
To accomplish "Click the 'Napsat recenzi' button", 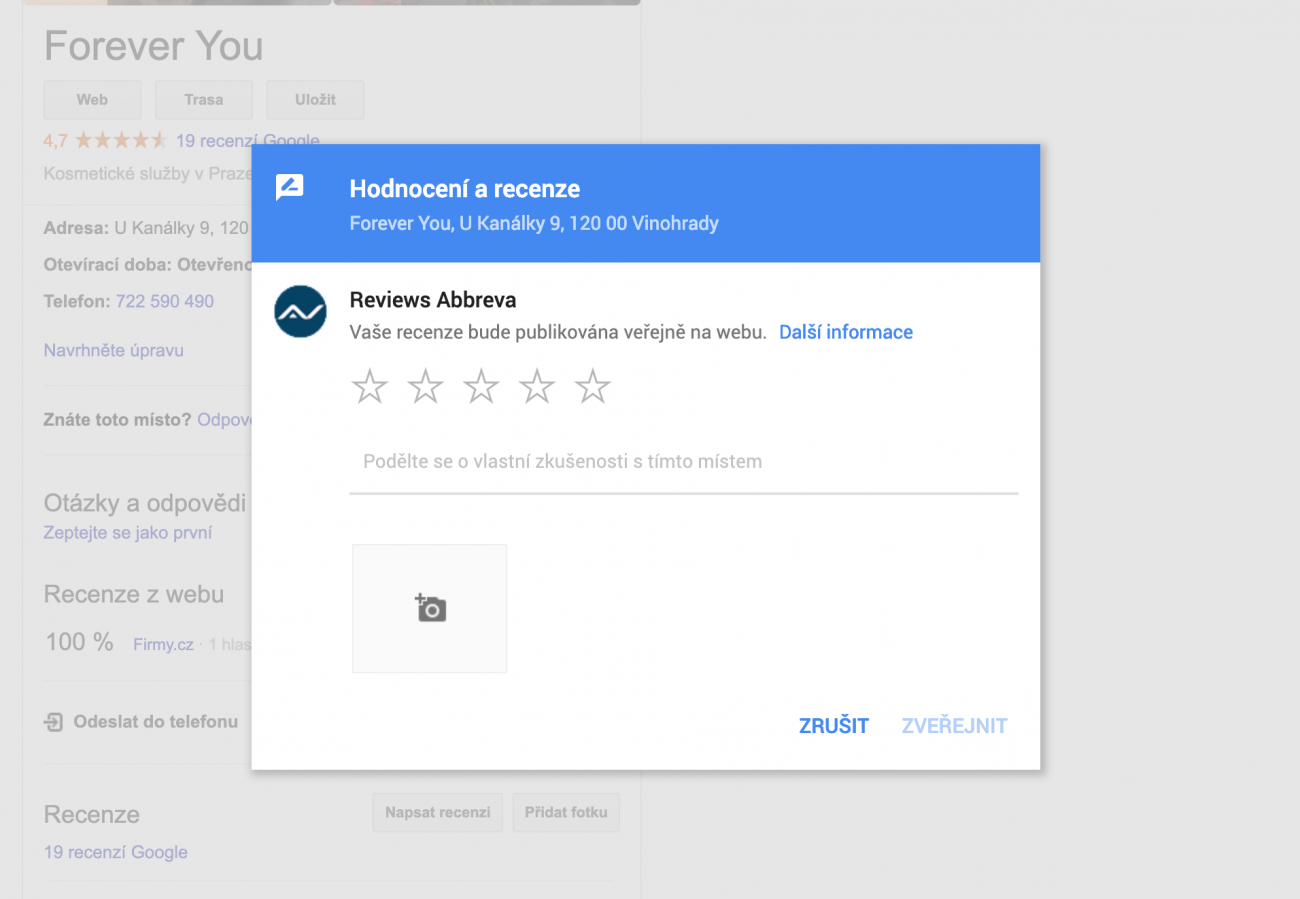I will 438,813.
